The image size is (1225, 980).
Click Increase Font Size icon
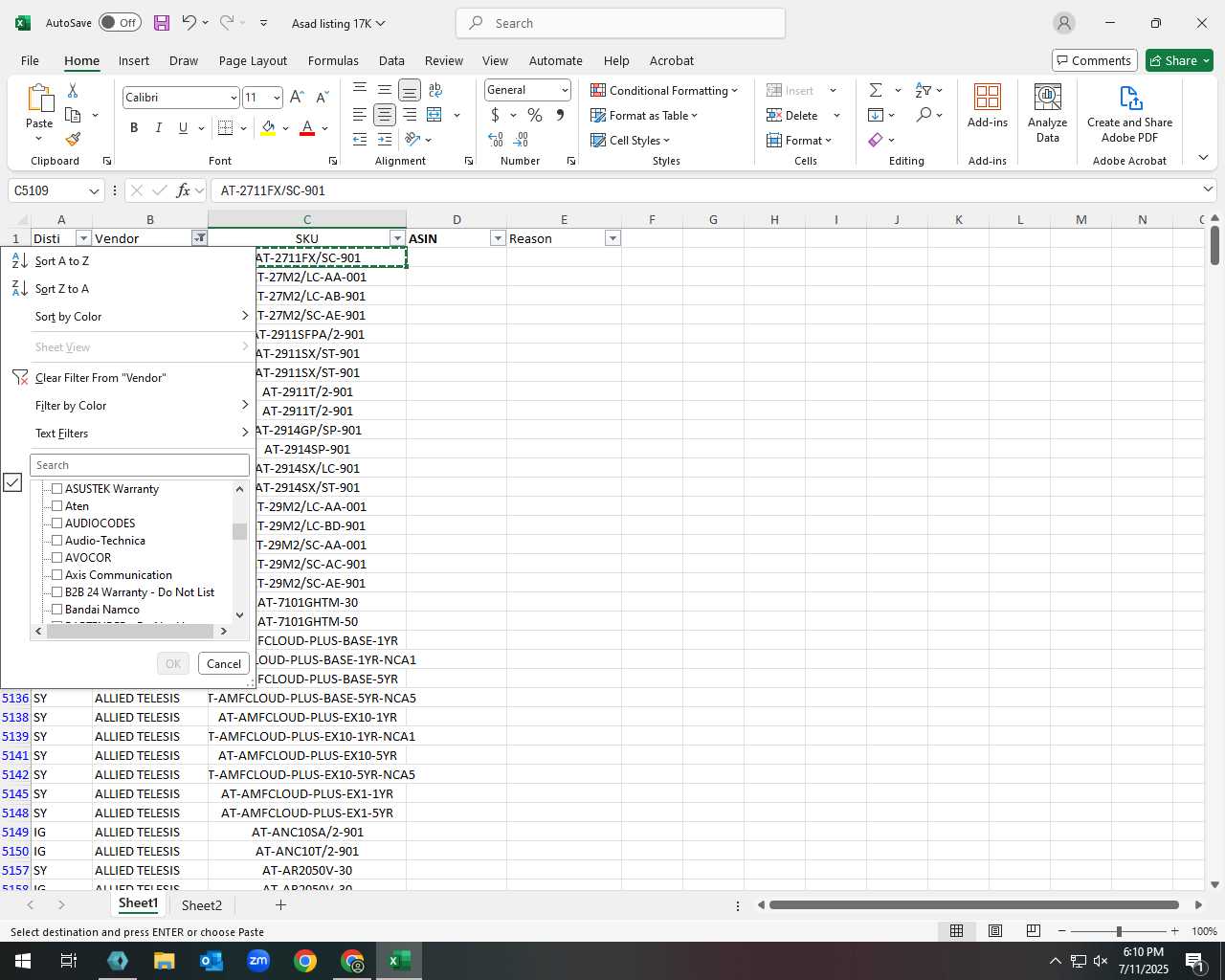(x=297, y=97)
